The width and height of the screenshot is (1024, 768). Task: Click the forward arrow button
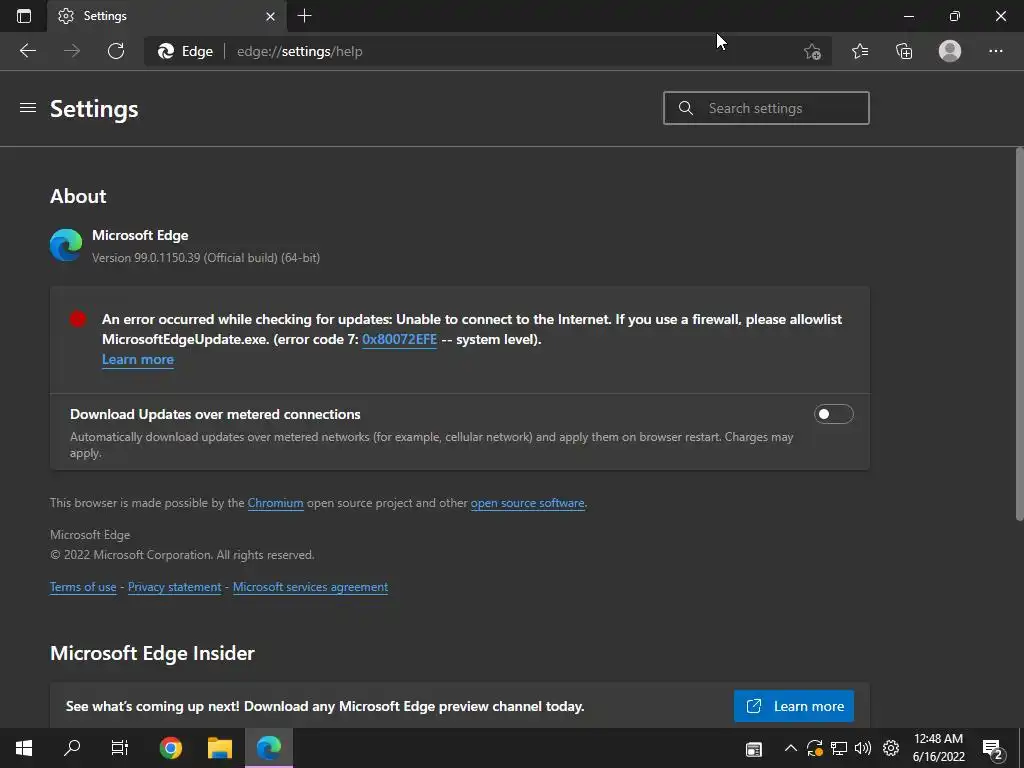[72, 51]
